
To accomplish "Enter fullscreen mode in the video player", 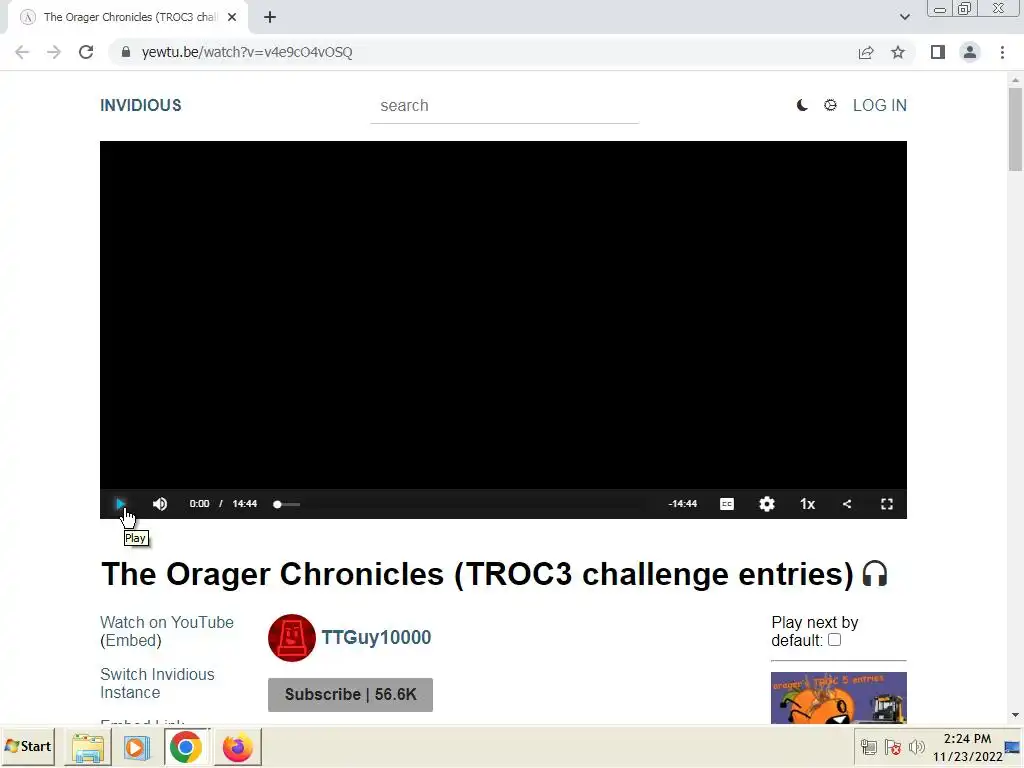I will coord(887,504).
